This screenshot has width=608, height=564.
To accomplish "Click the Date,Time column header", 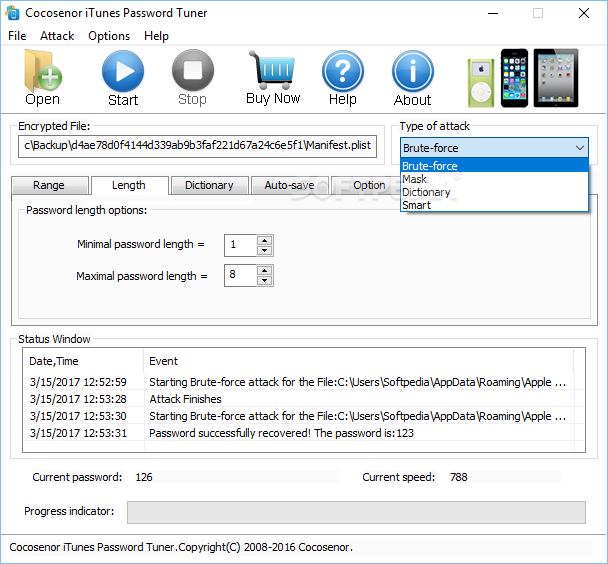I will tap(83, 361).
